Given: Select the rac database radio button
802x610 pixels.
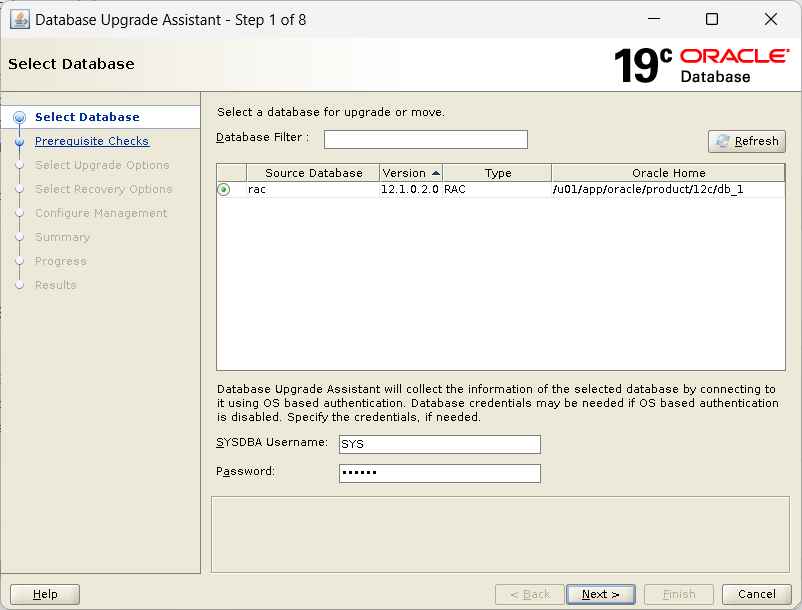Looking at the screenshot, I should click(x=224, y=190).
